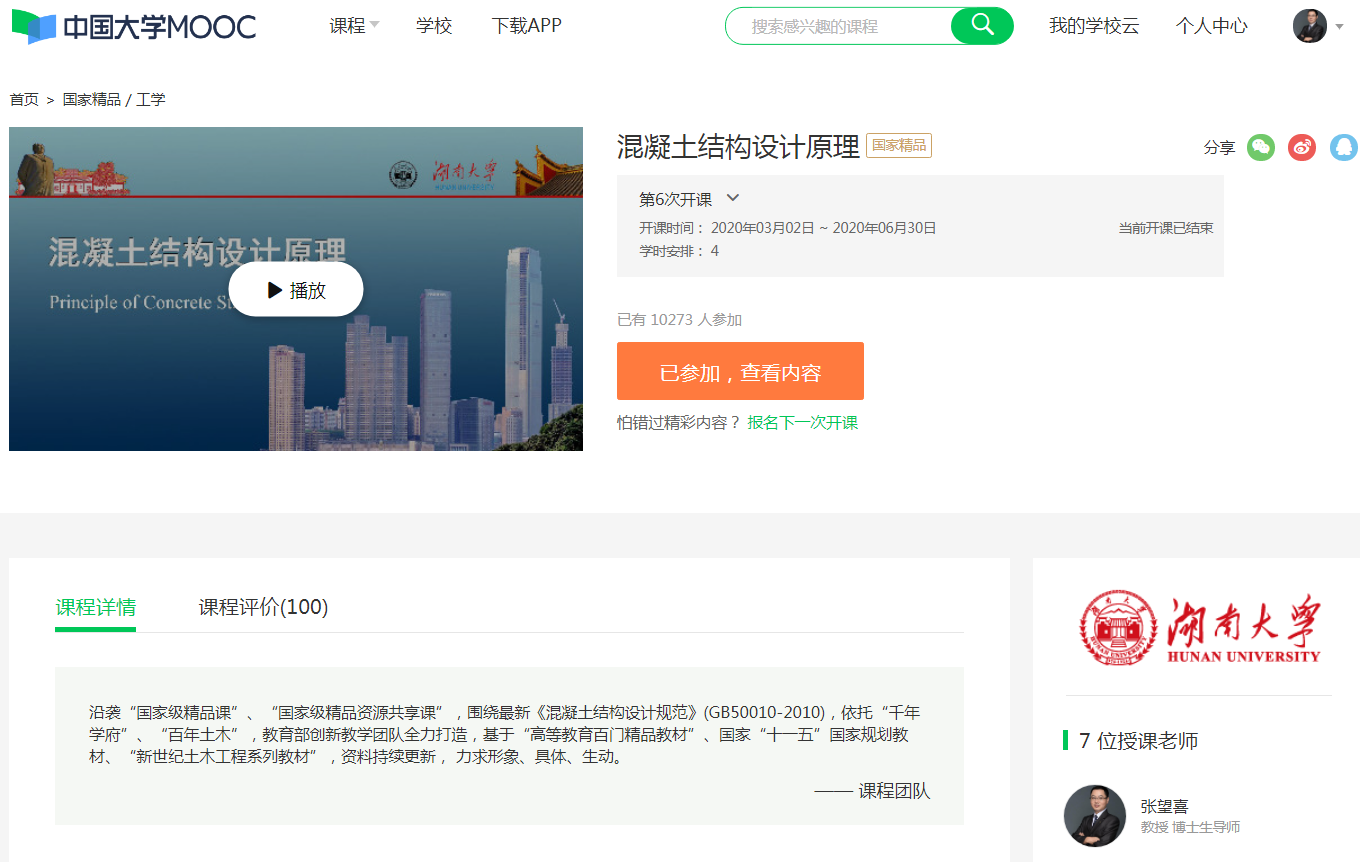The height and width of the screenshot is (862, 1360).
Task: Open the 学校 menu item
Action: click(434, 26)
